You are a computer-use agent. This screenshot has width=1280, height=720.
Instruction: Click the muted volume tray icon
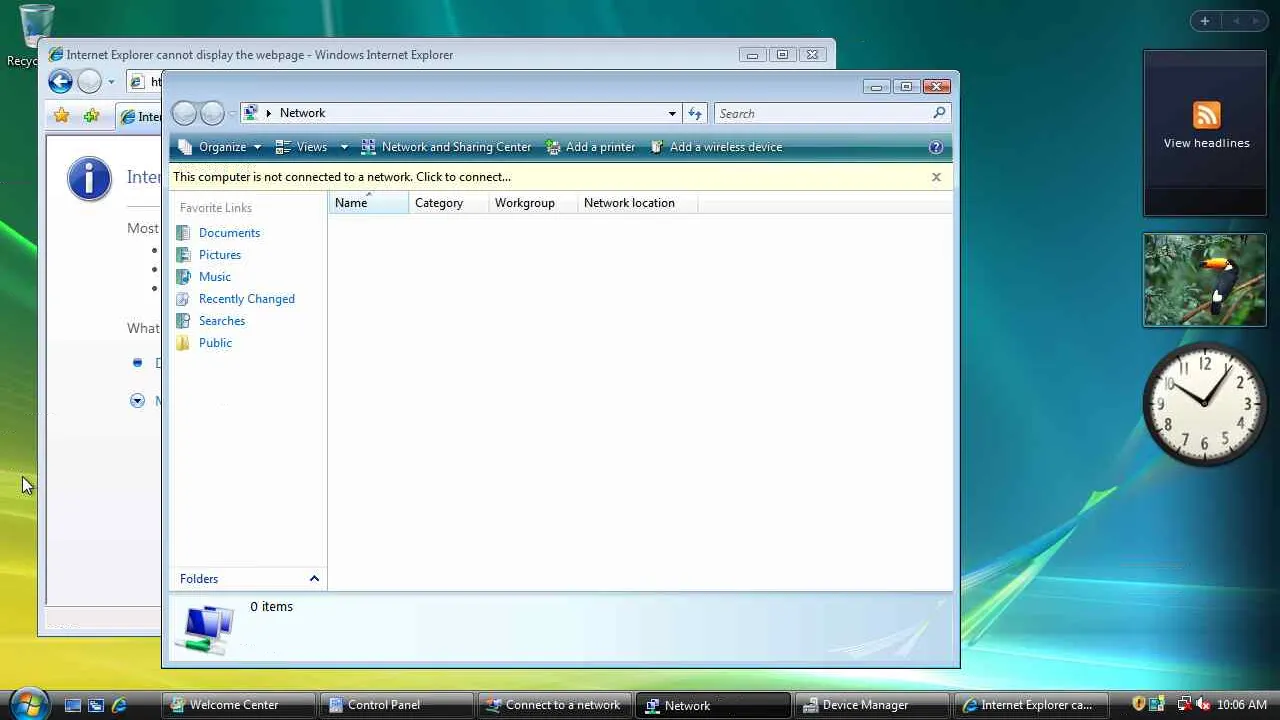click(x=1203, y=705)
